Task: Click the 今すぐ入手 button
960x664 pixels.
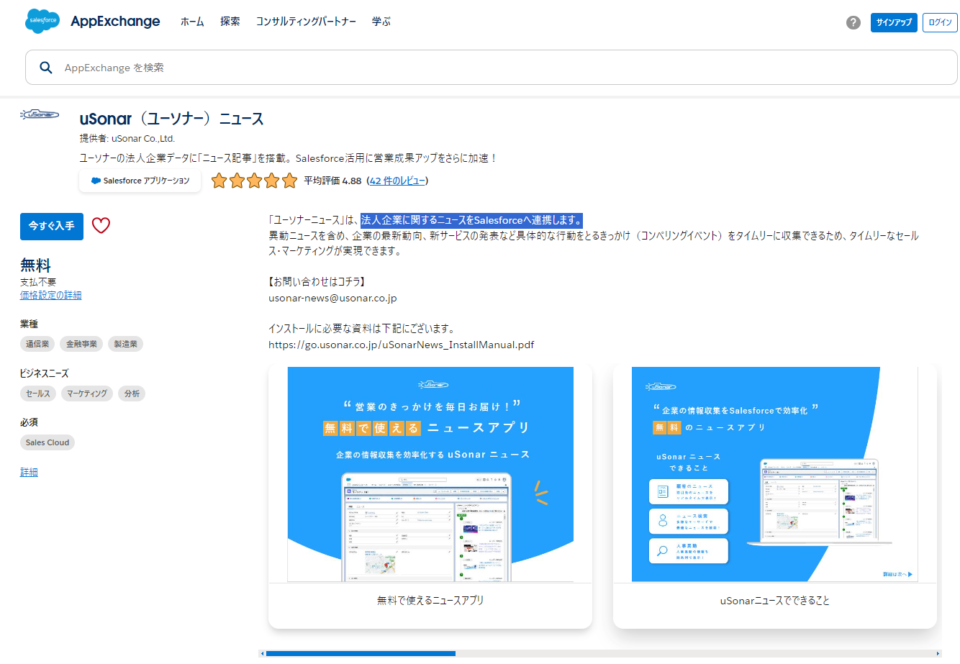Action: (x=51, y=227)
